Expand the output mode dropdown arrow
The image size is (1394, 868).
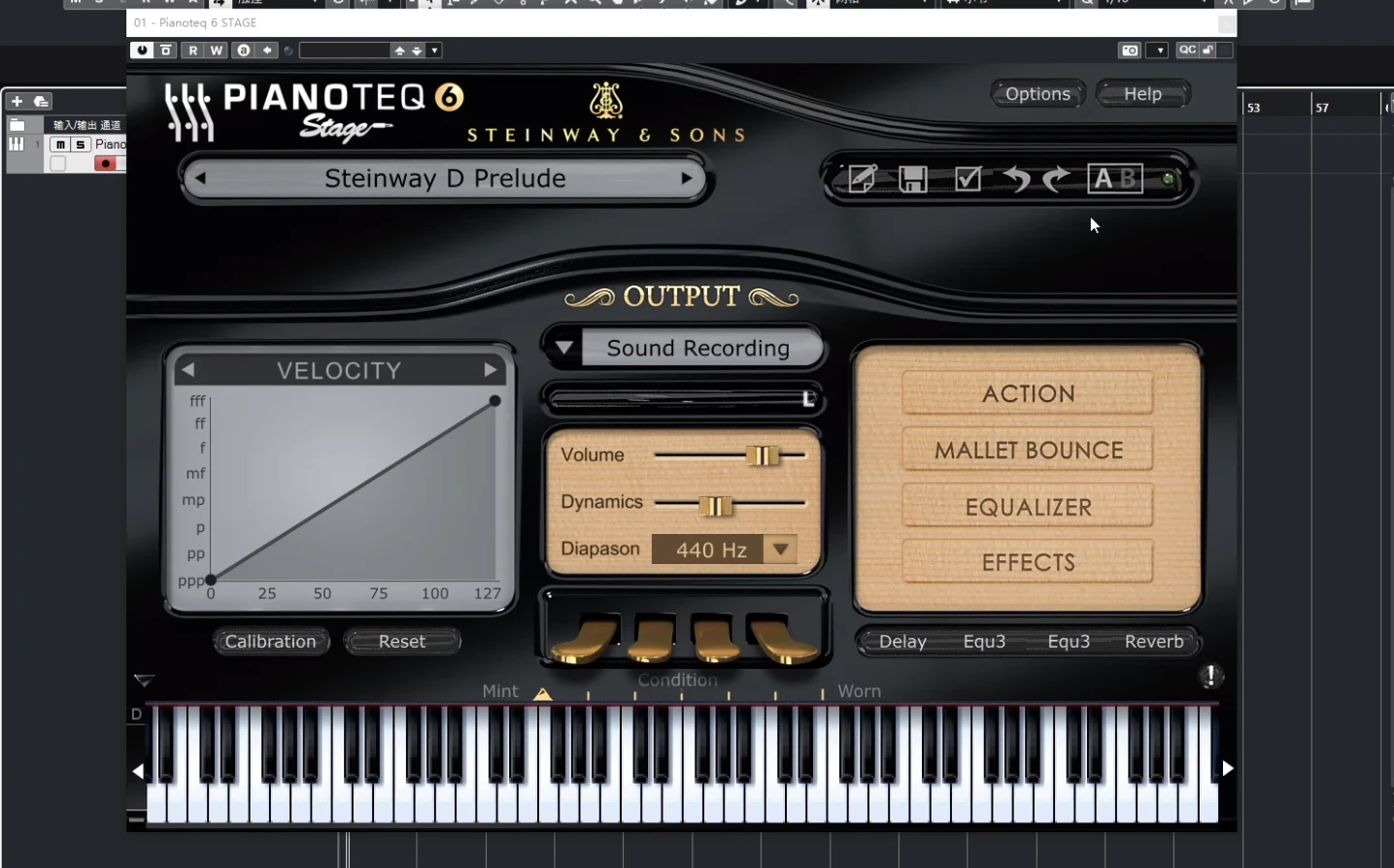pyautogui.click(x=564, y=348)
